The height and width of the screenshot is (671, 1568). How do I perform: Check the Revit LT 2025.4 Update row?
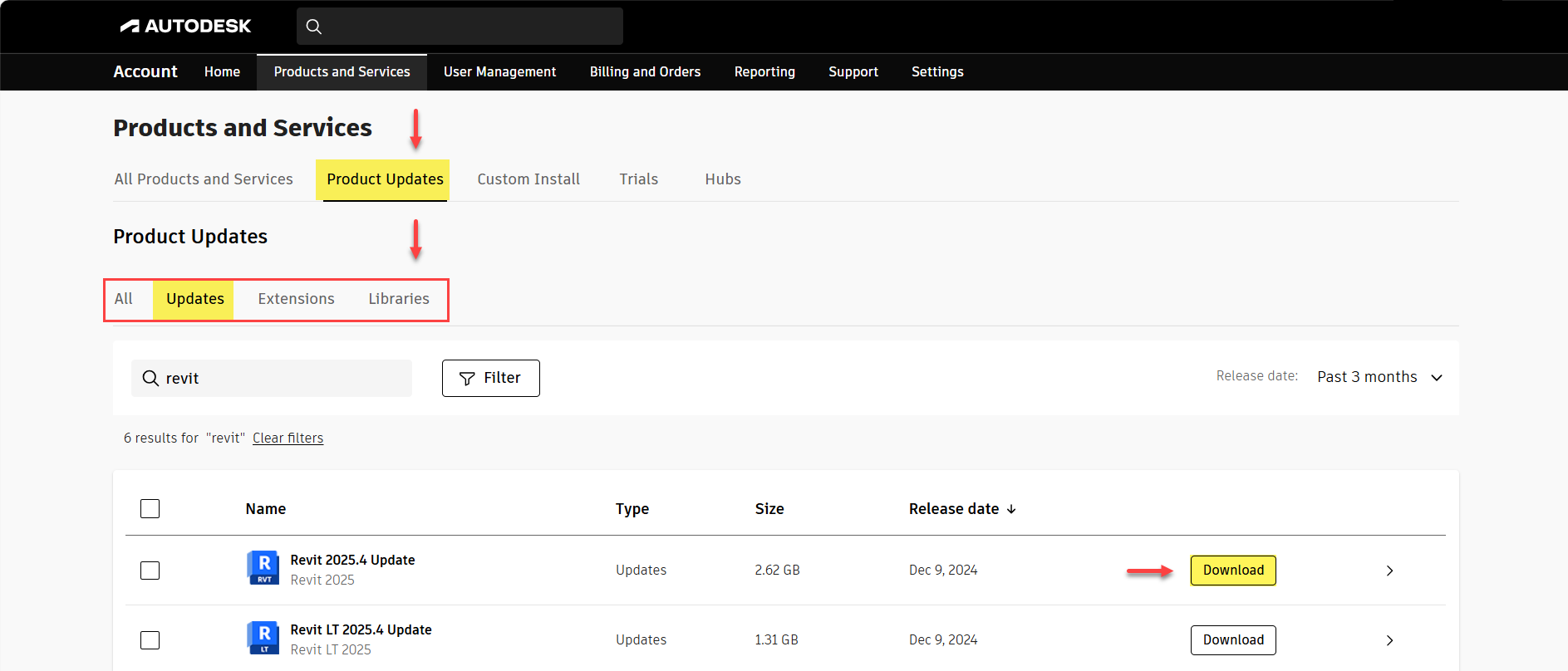150,640
